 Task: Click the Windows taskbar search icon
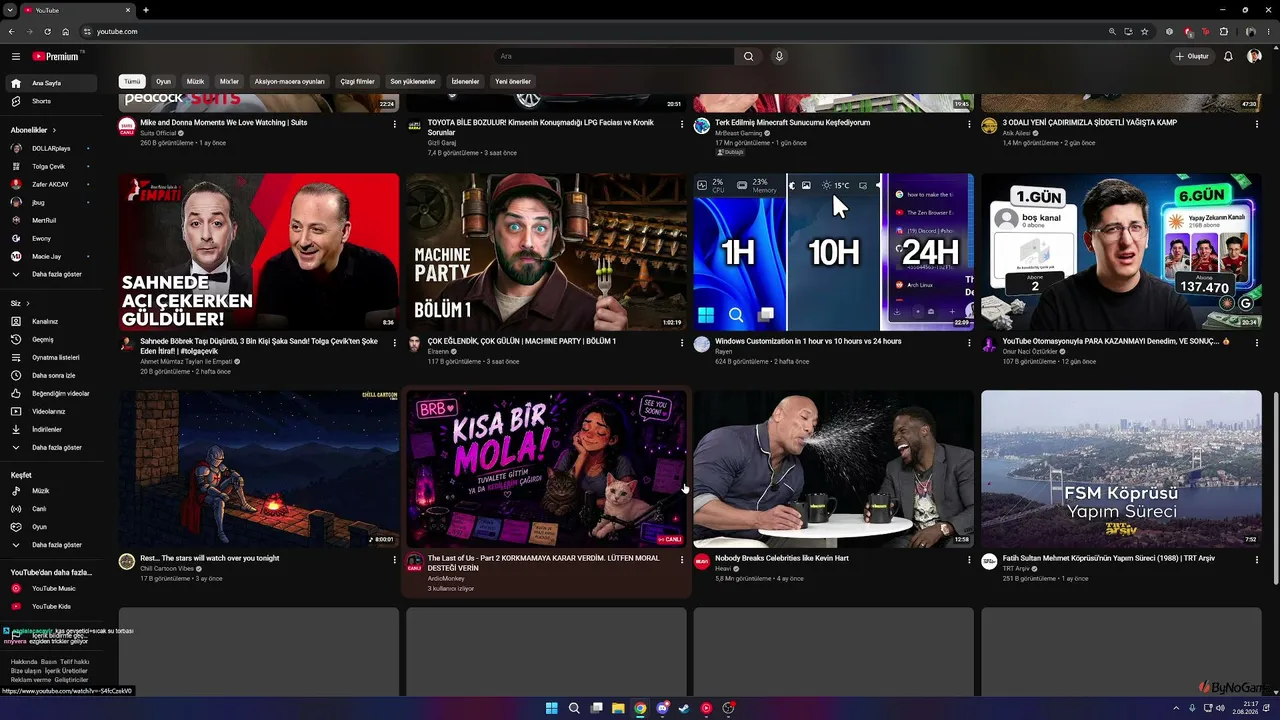(x=574, y=708)
